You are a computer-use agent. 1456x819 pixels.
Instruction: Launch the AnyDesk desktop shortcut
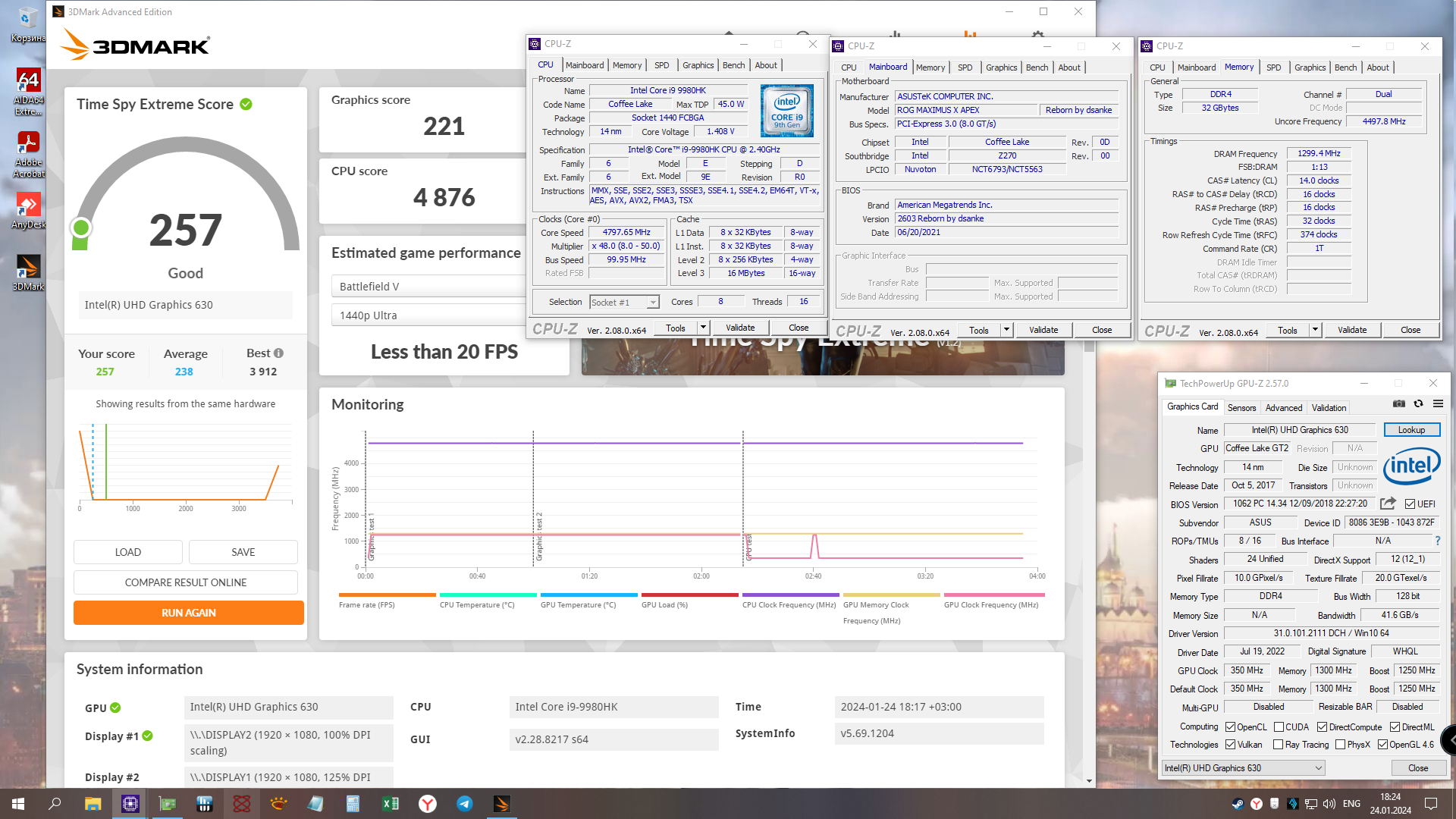(28, 210)
